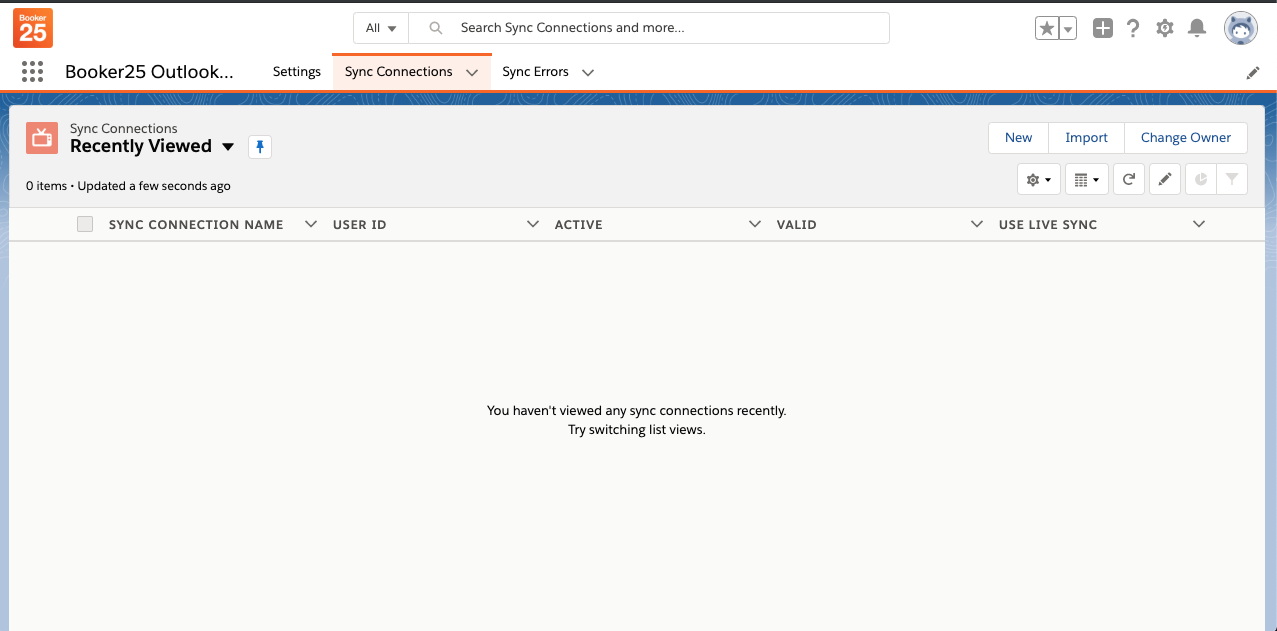Pin the Recently Viewed list view
Viewport: 1277px width, 631px height.
click(260, 147)
